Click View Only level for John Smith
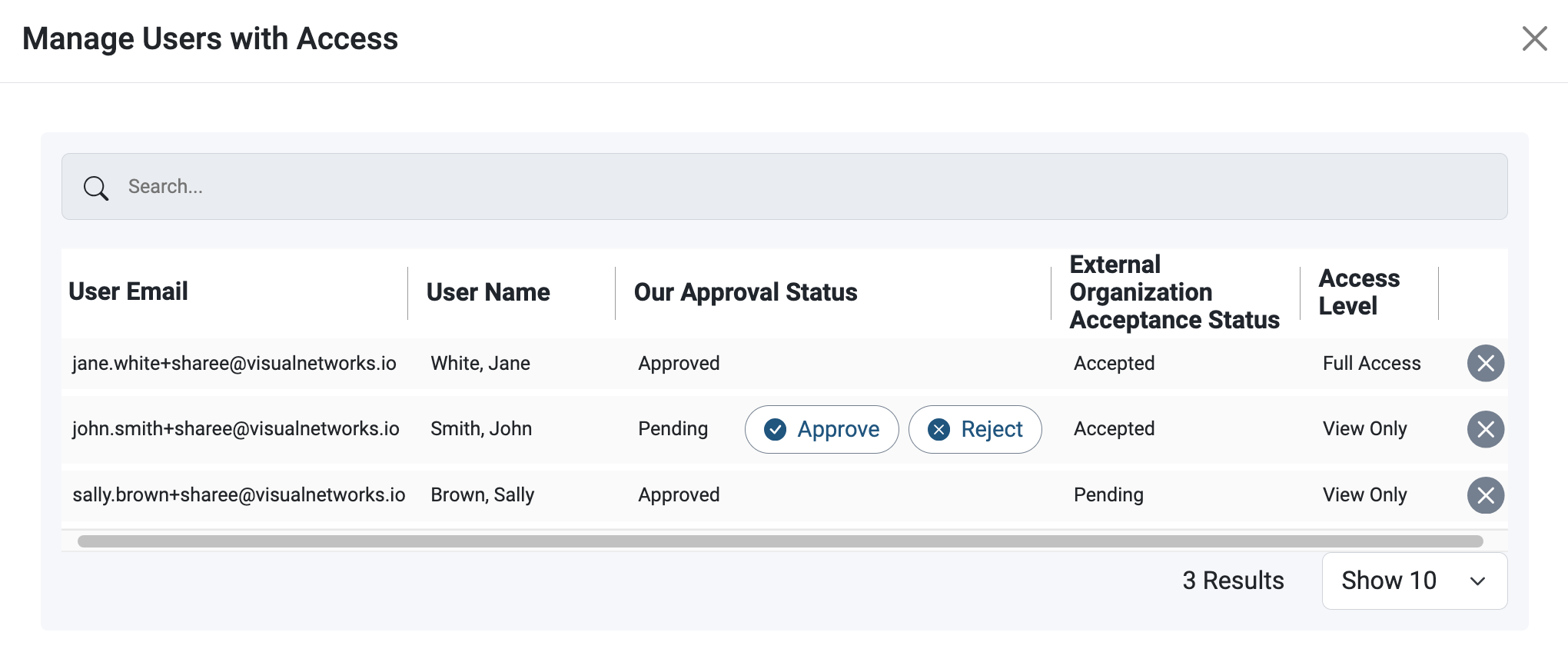Viewport: 1568px width, 649px height. pyautogui.click(x=1364, y=428)
